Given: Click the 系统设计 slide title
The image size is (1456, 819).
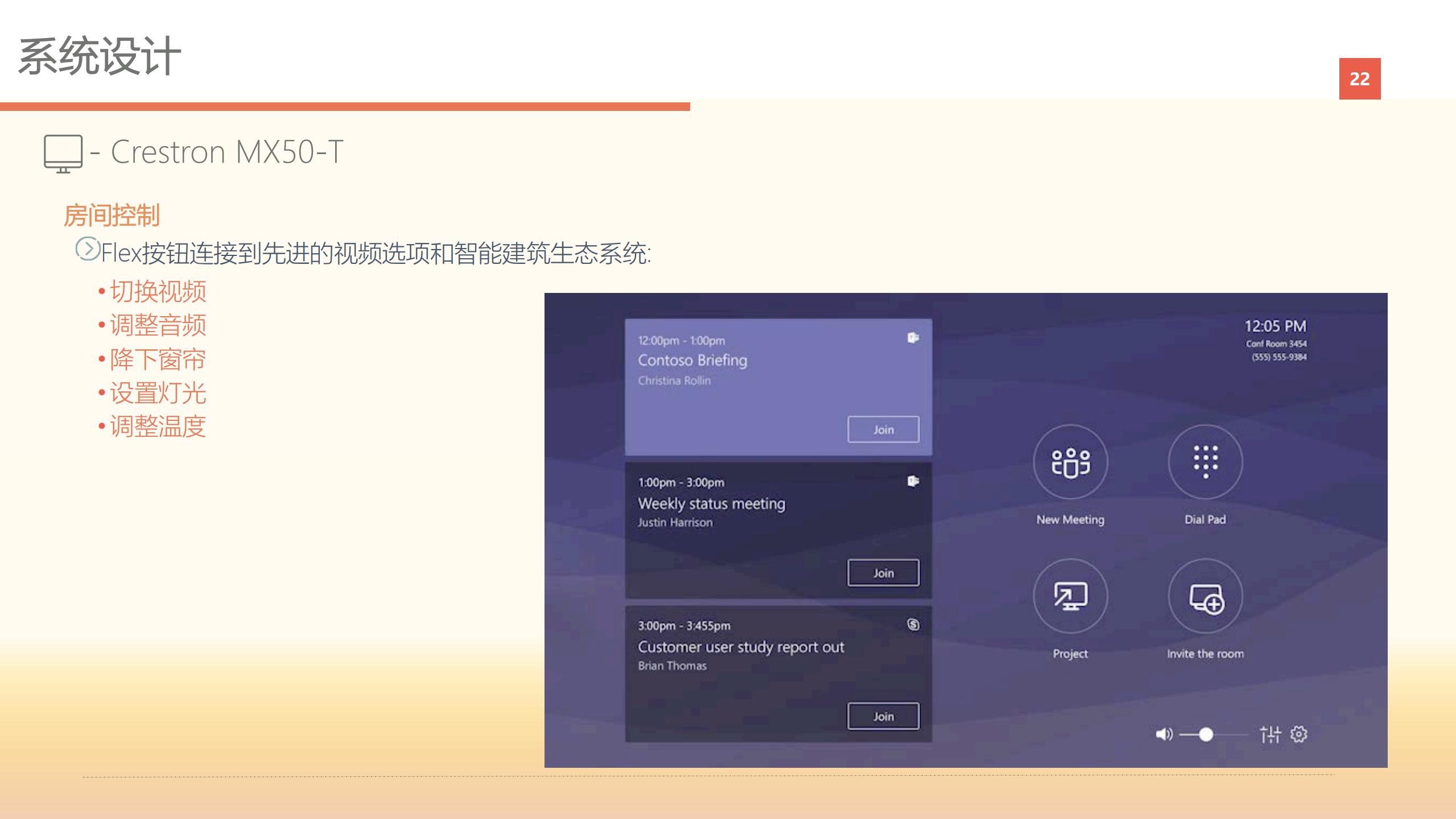Looking at the screenshot, I should point(100,56).
